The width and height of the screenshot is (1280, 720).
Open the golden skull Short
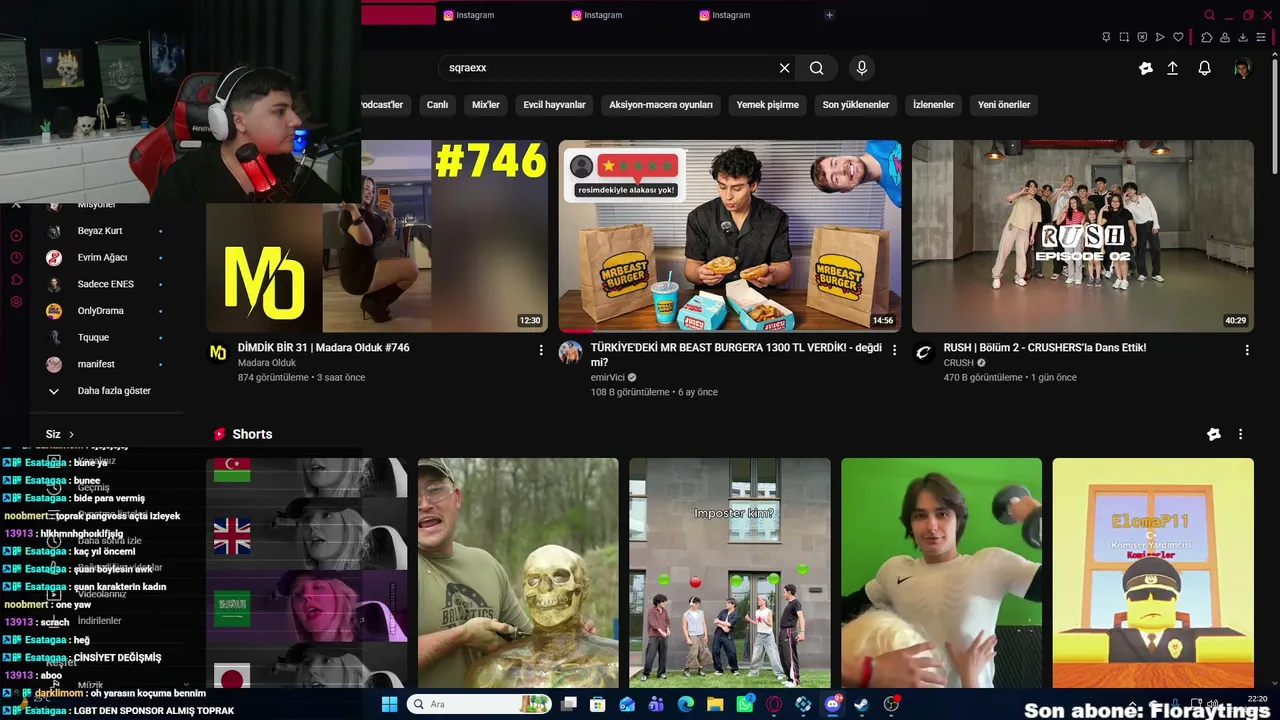pos(518,573)
